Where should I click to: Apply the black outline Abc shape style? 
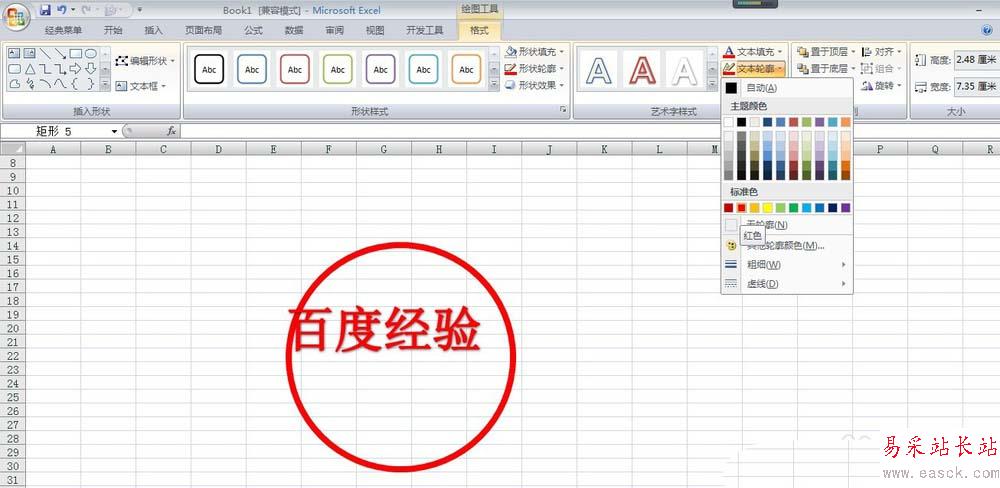click(209, 70)
